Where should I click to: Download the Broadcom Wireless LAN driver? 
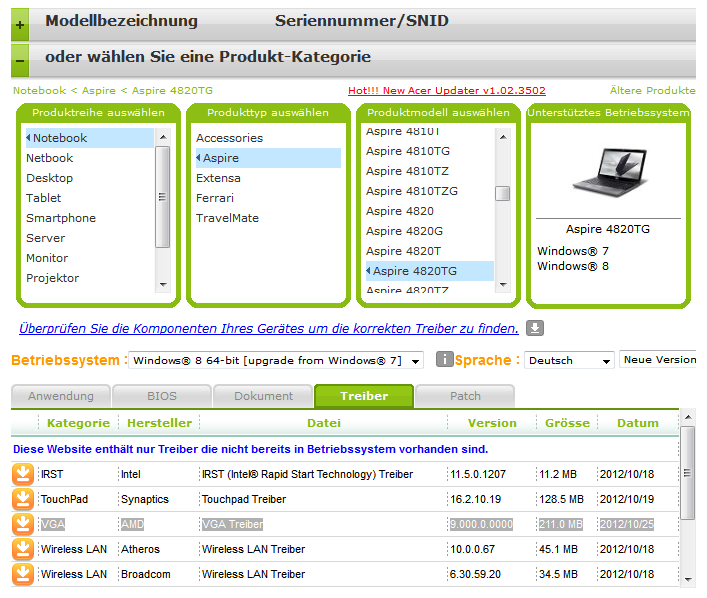click(23, 574)
